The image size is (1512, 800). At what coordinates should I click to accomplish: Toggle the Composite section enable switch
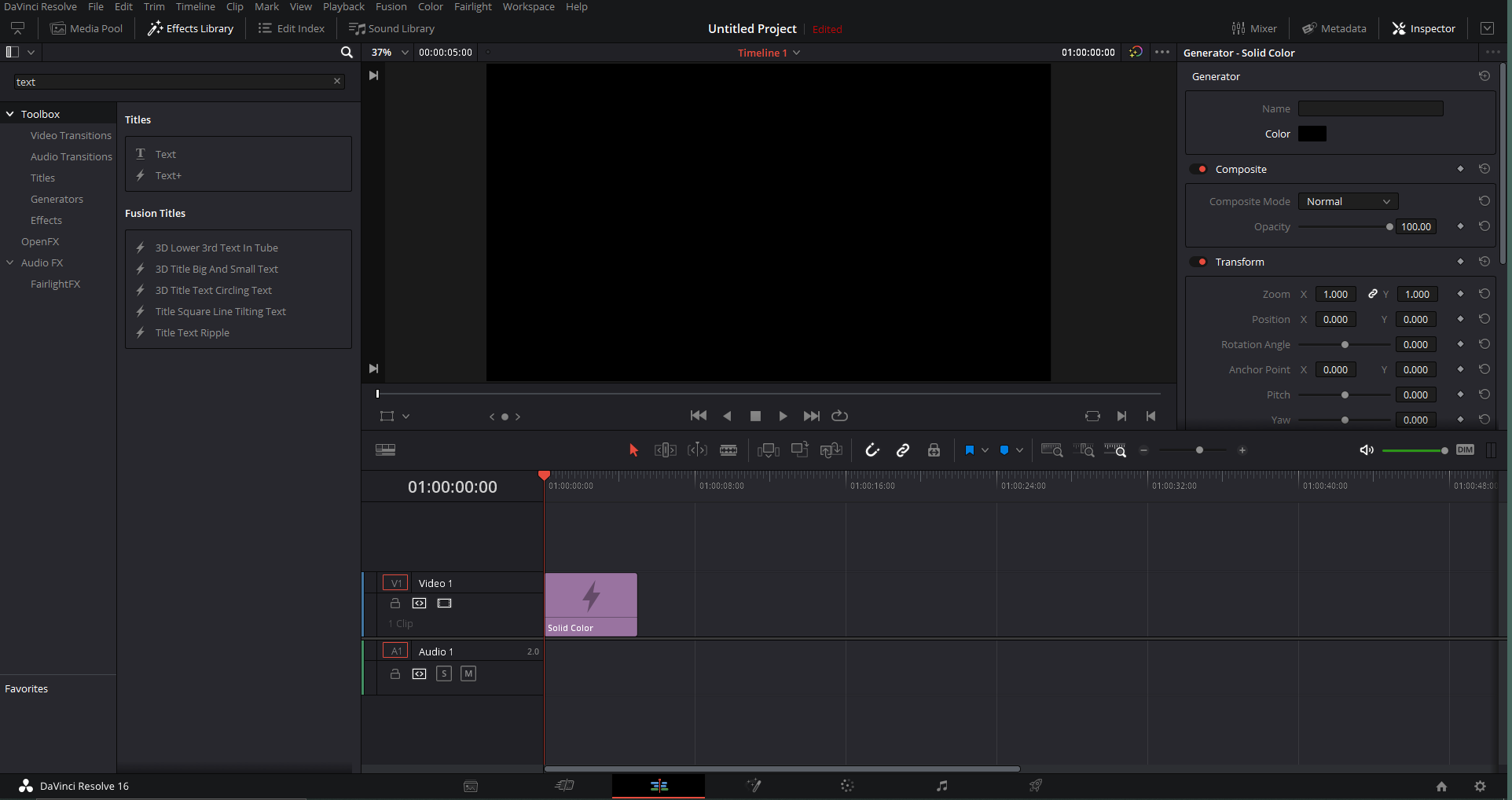[1198, 169]
